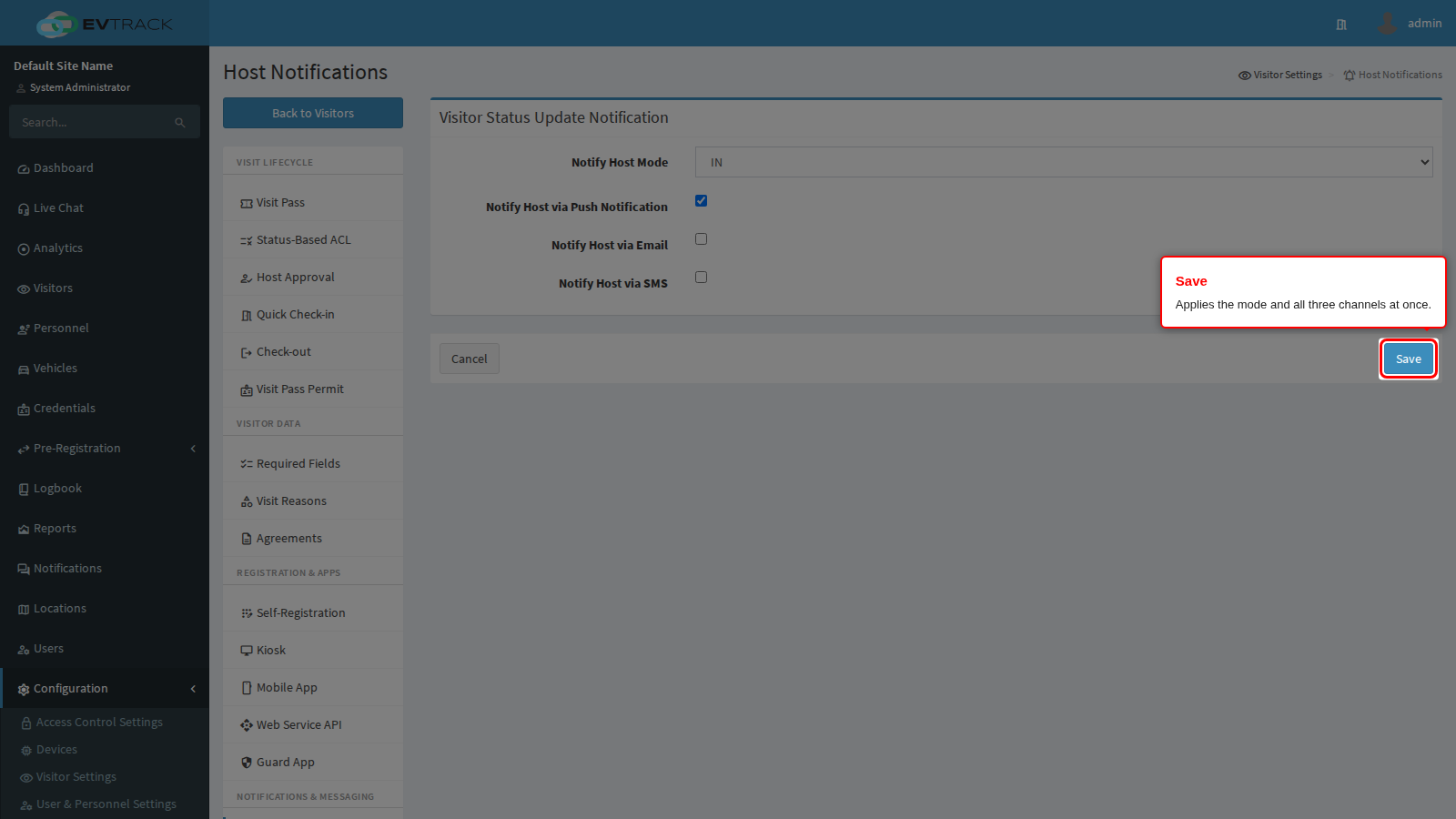Click the Host Approval icon
Image resolution: width=1456 pixels, height=819 pixels.
(247, 278)
